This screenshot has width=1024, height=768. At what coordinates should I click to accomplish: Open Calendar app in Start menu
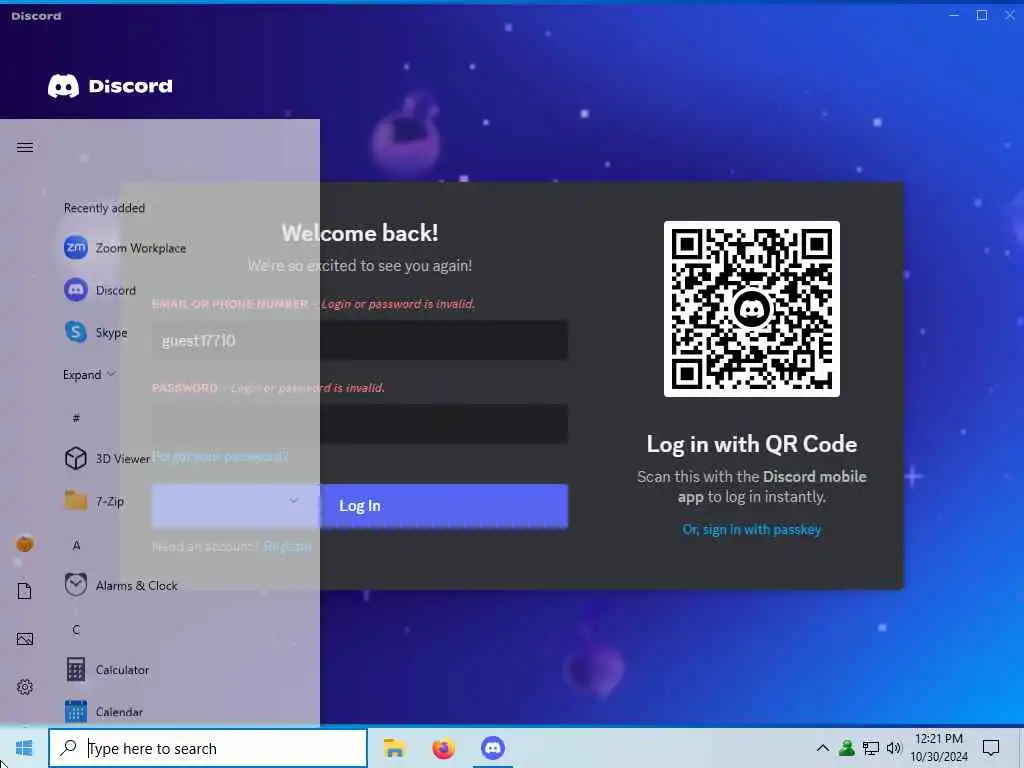tap(104, 711)
